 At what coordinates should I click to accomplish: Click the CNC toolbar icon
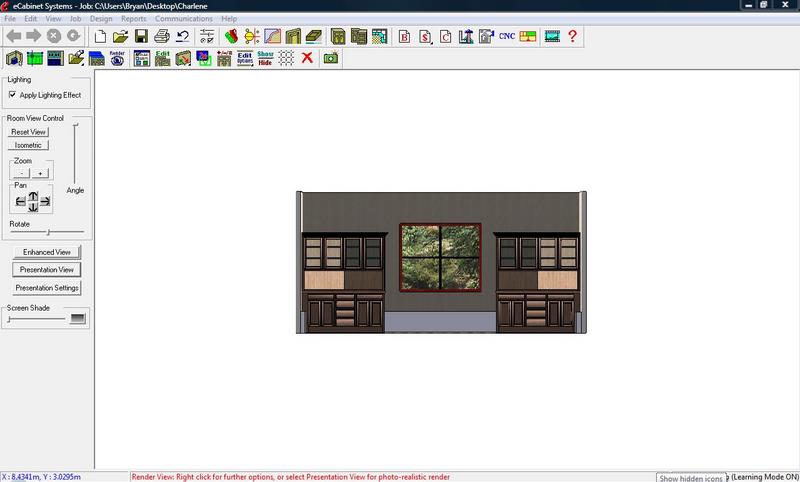[507, 36]
